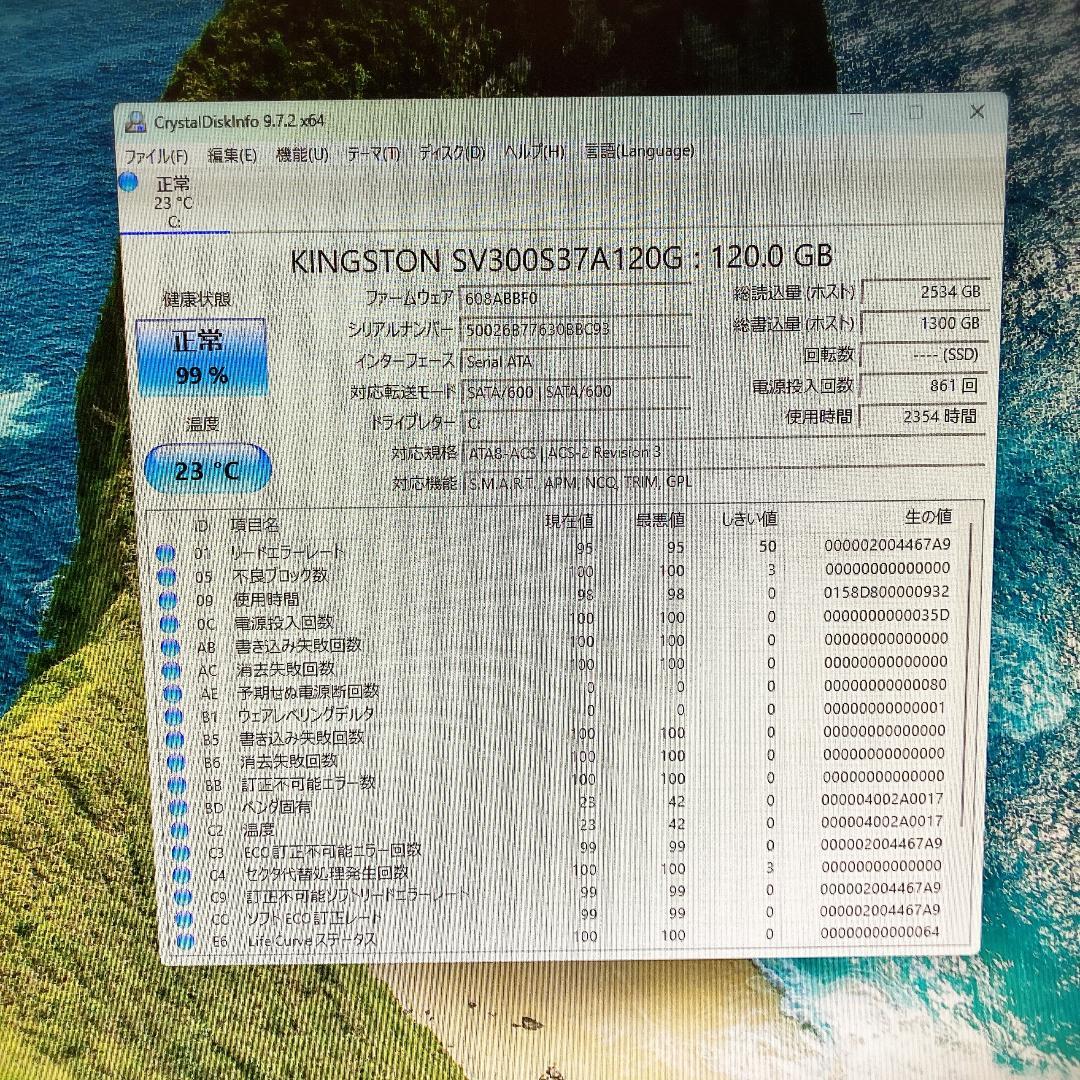
Task: Click the シリアルナンバー value field
Action: (575, 330)
